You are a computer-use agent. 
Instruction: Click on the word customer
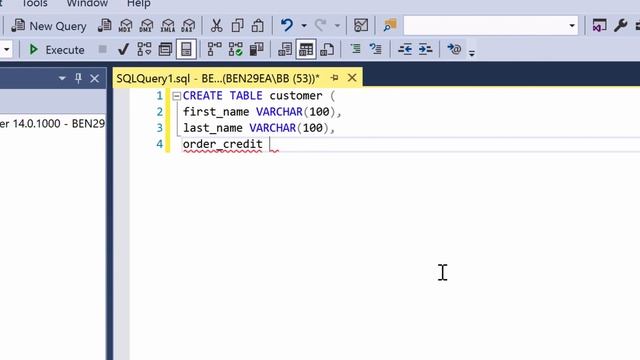(296, 96)
